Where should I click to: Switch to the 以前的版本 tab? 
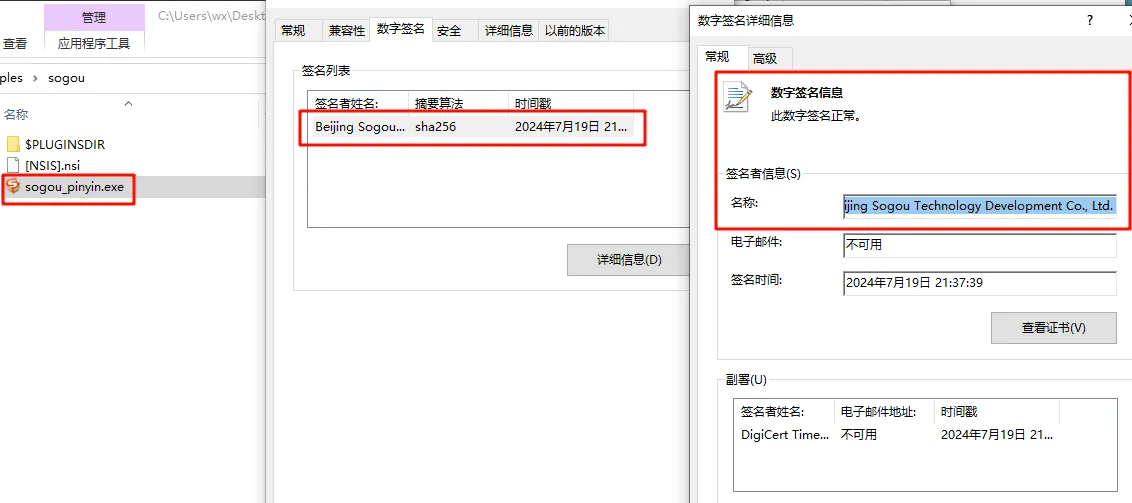(575, 30)
